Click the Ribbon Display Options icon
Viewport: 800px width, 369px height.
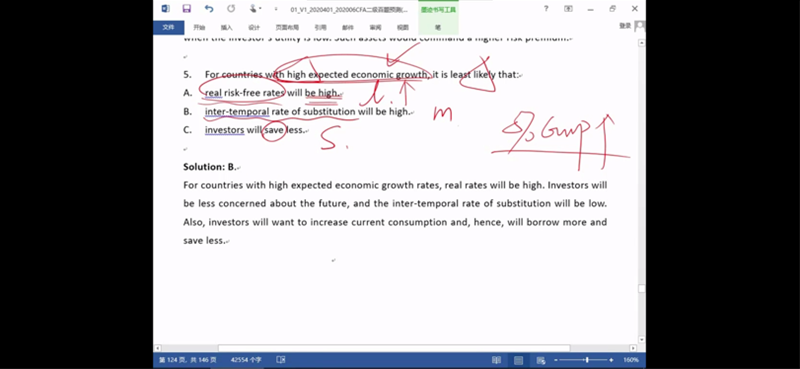click(x=568, y=9)
